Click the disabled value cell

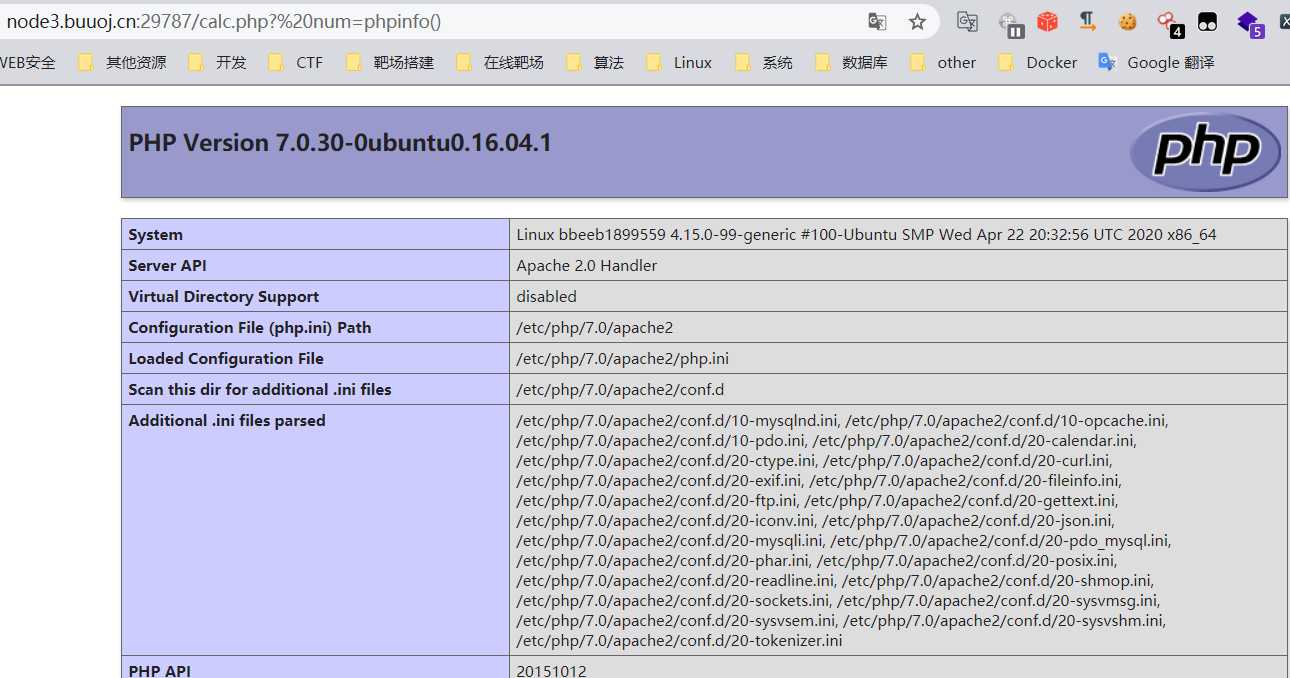[898, 297]
